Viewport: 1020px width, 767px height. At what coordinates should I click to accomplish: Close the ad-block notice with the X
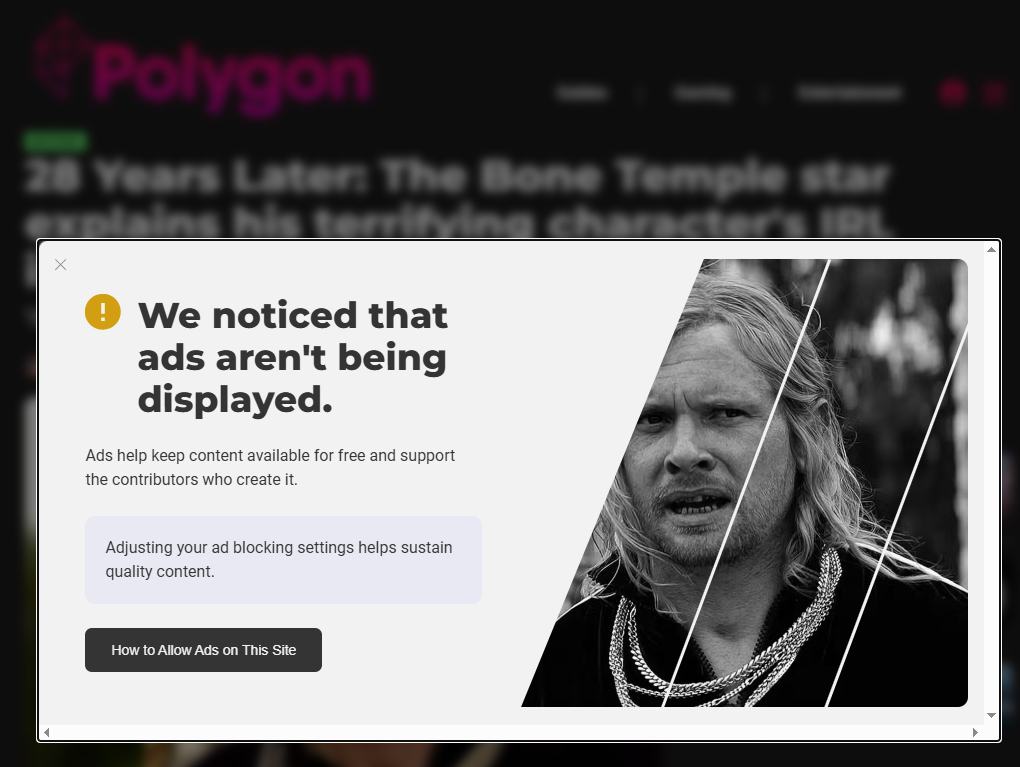pyautogui.click(x=60, y=265)
